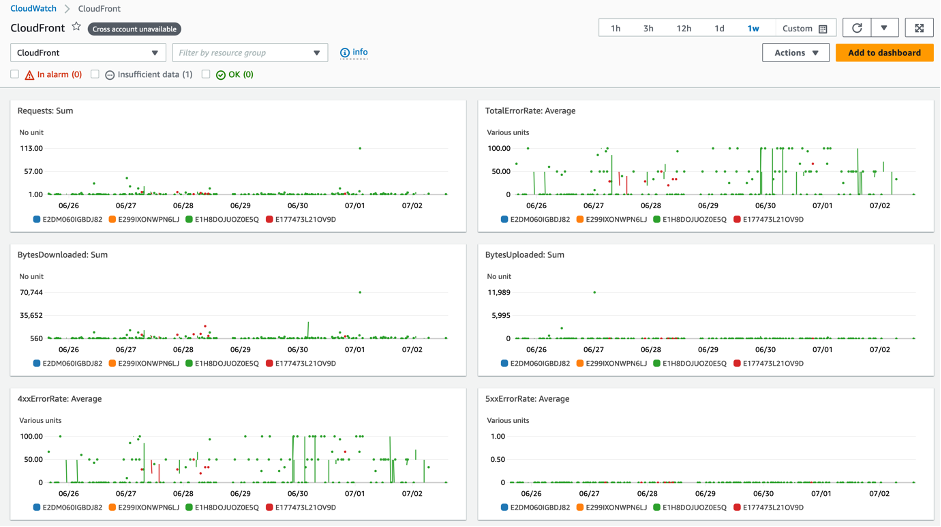The width and height of the screenshot is (941, 527).
Task: Favorite the CloudFront dashboard with the star icon
Action: coord(76,27)
